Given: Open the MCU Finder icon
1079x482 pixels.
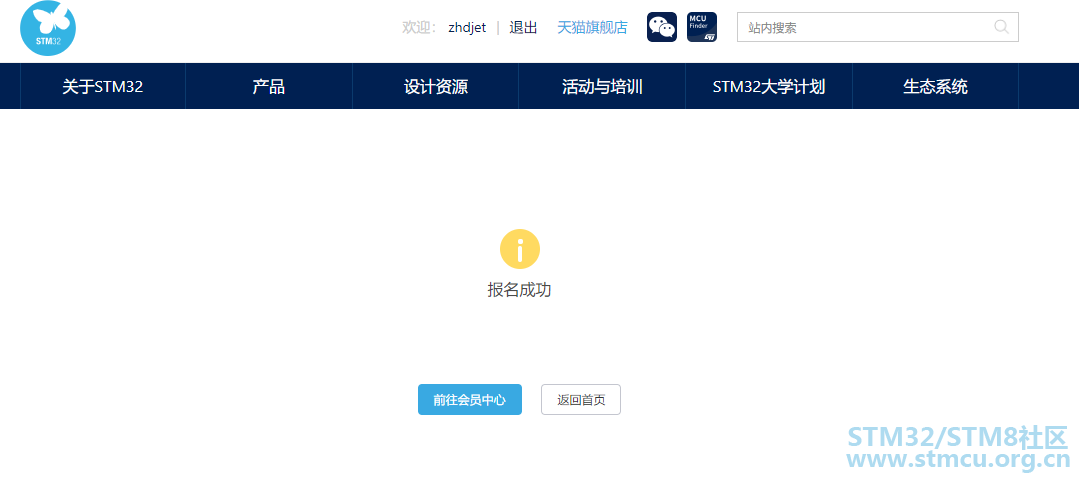Looking at the screenshot, I should point(702,27).
